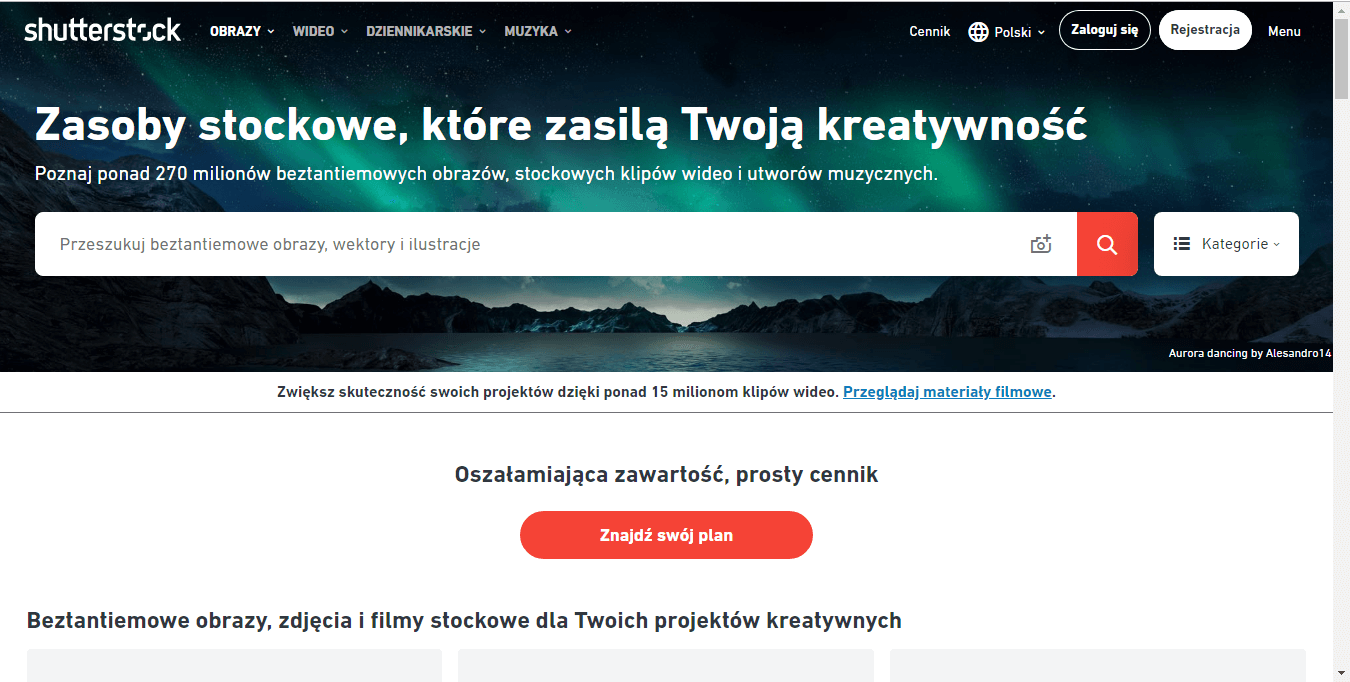1350x682 pixels.
Task: Open reverse image search camera icon
Action: point(1041,244)
